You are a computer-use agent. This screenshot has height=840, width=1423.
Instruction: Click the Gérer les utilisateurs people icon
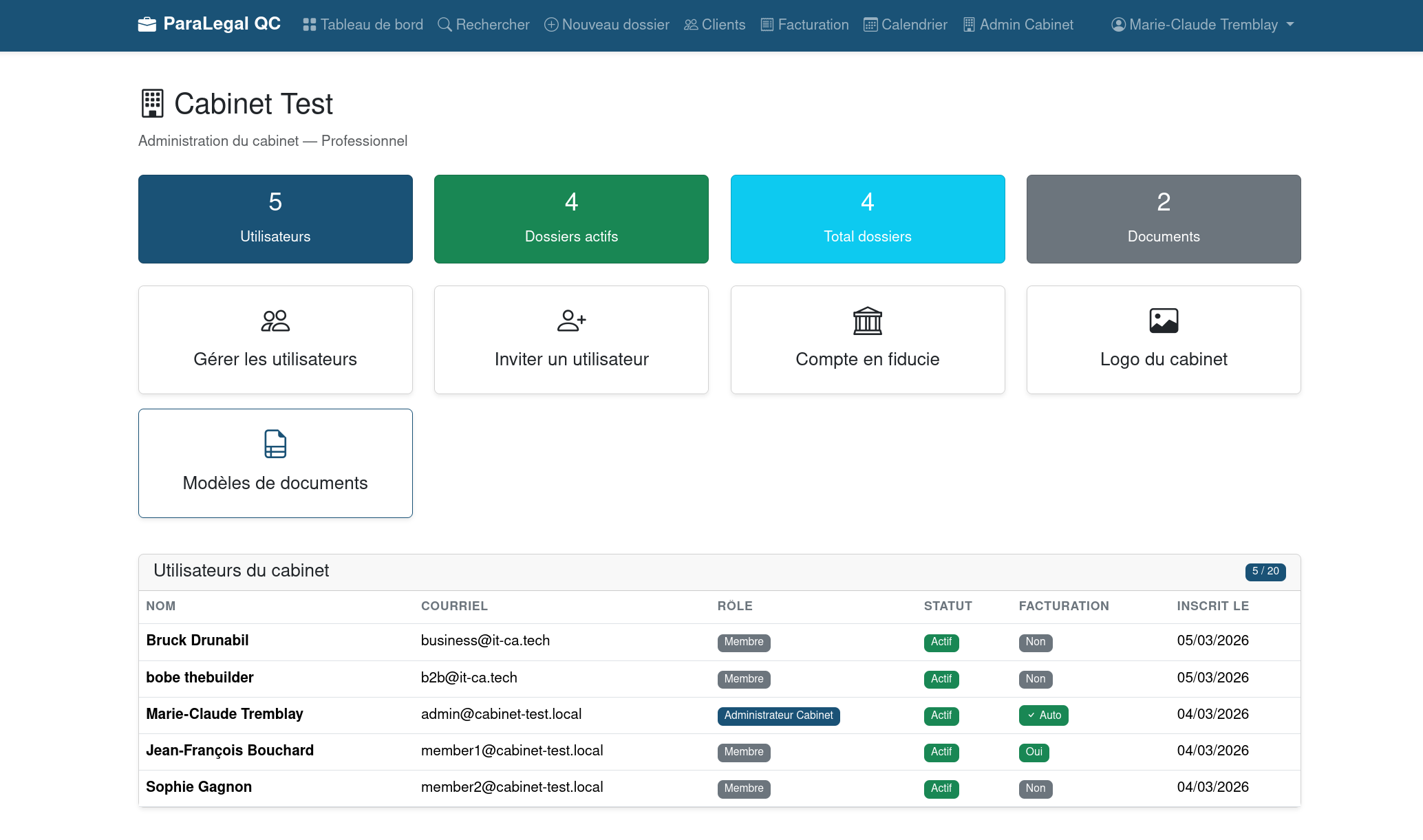click(x=275, y=321)
